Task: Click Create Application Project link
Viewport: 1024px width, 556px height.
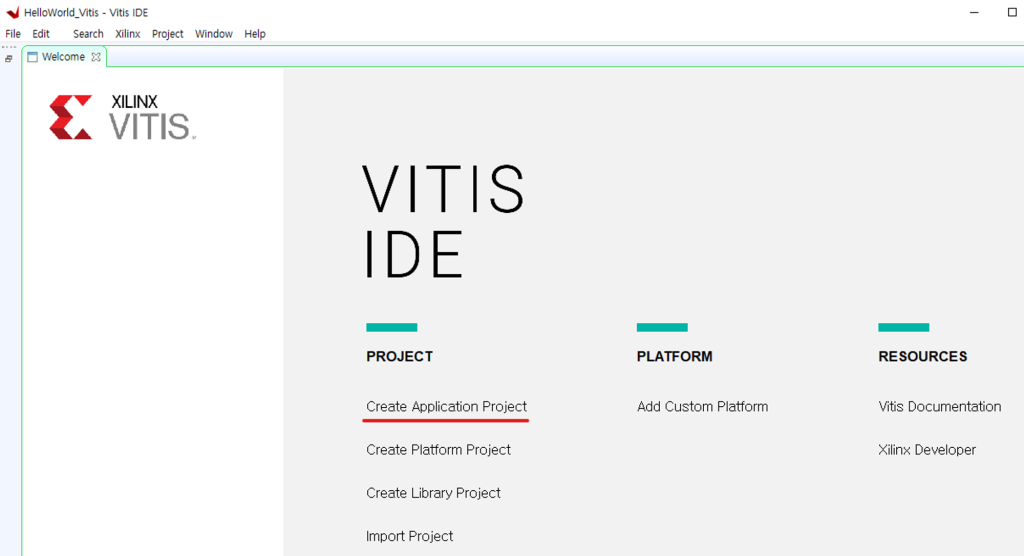Action: point(446,406)
